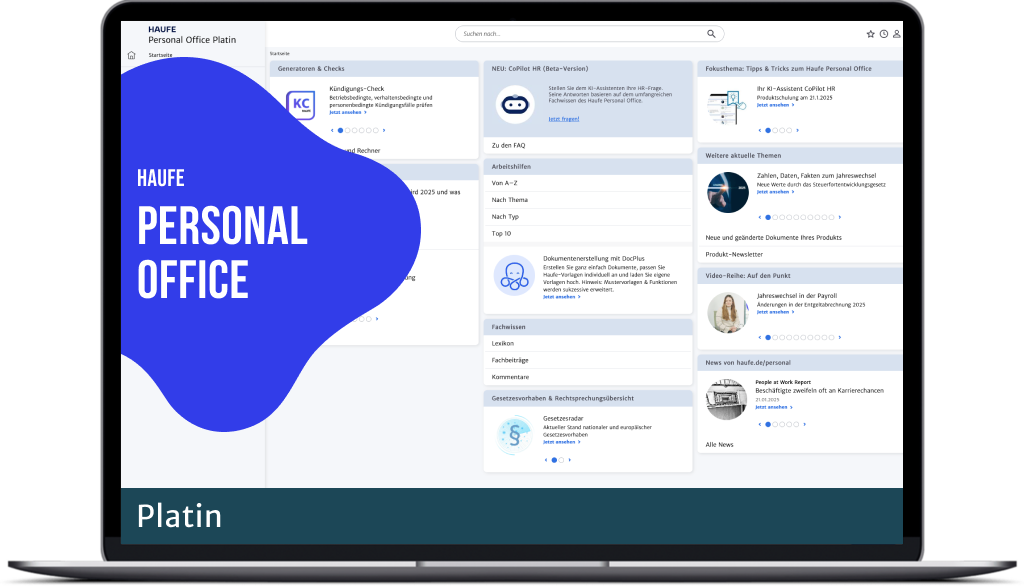
Task: Click 'Jetzt ansehen' under Dokumentenerstellung mit DocPlus
Action: (x=562, y=297)
